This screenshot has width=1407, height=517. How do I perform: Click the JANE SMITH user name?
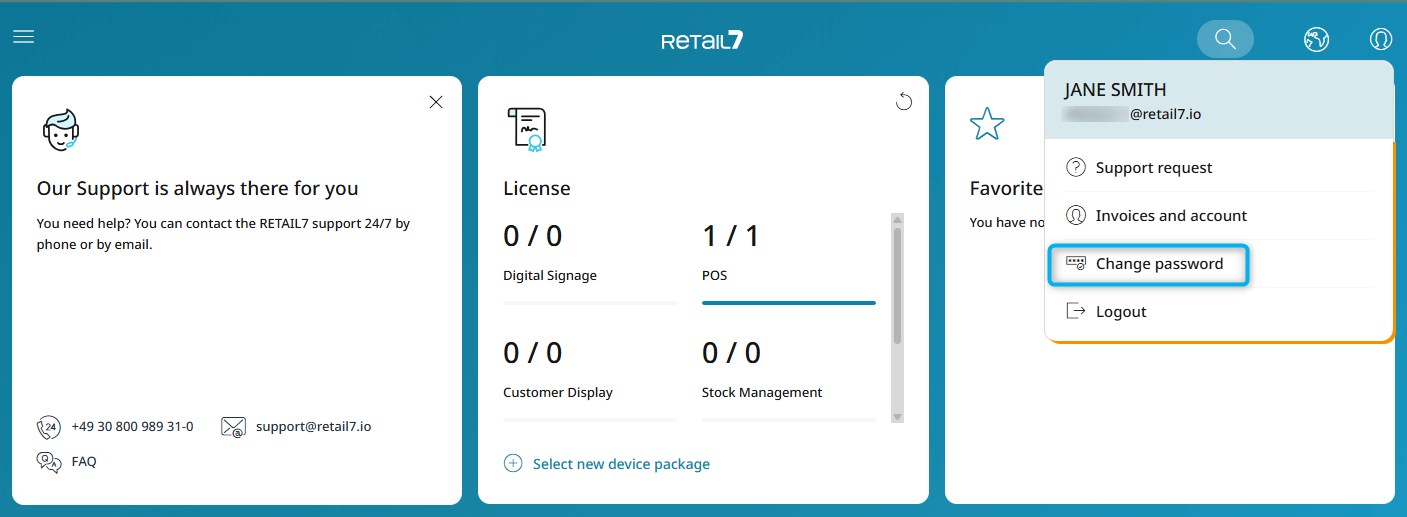1115,90
